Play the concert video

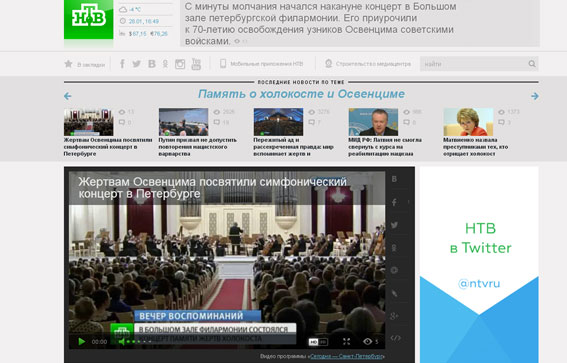(82, 341)
